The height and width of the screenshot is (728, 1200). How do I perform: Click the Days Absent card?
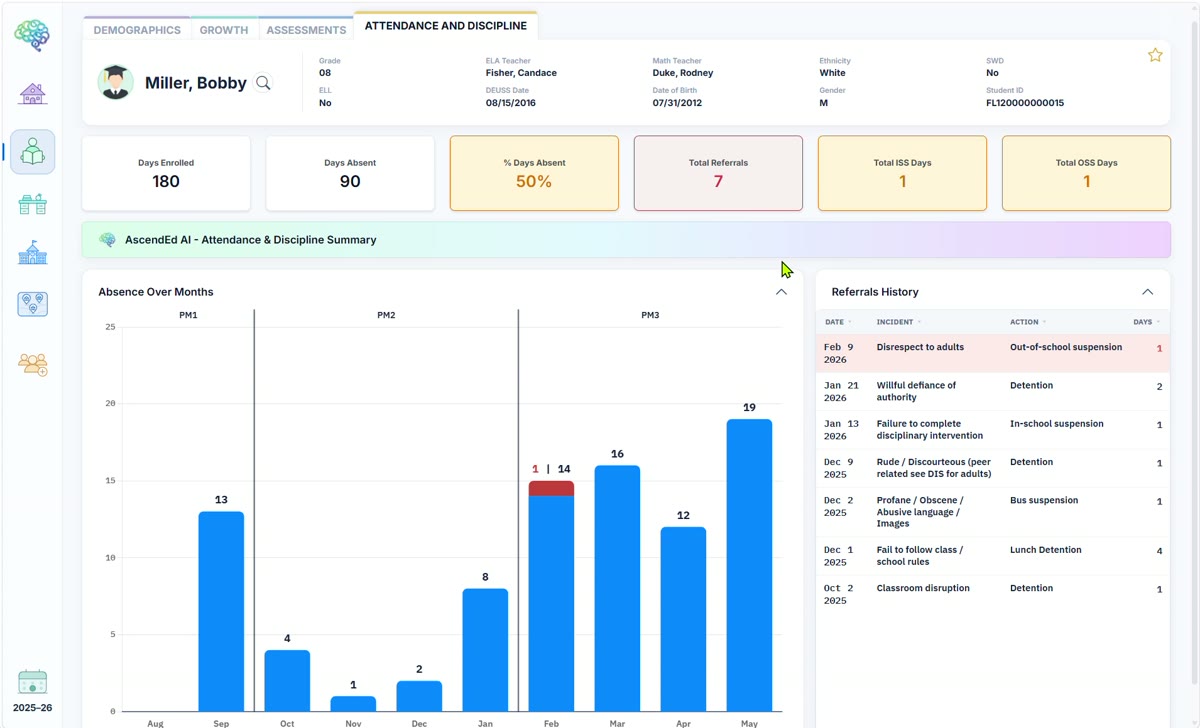tap(350, 173)
